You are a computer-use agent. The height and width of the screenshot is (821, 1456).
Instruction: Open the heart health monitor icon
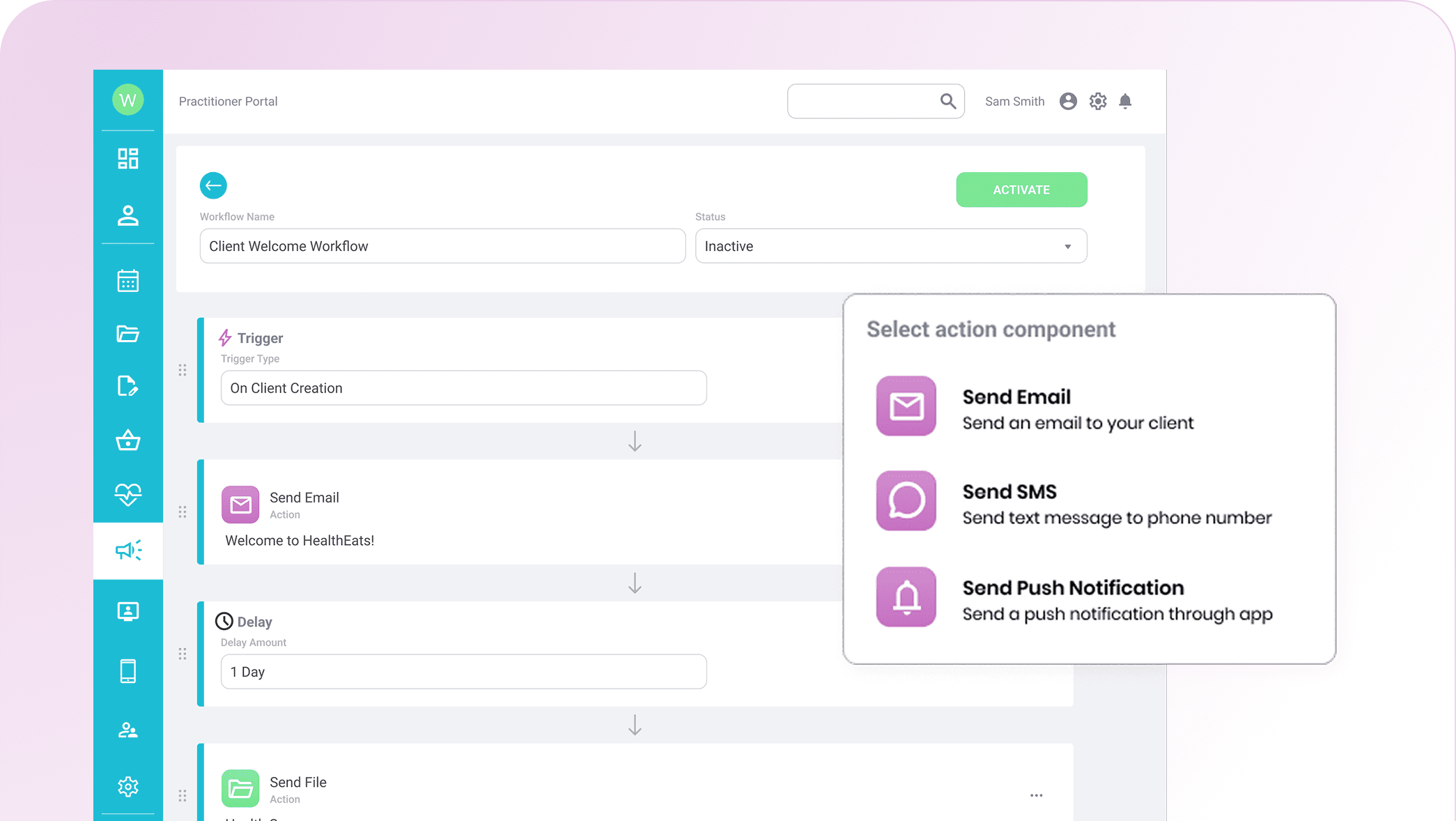[128, 495]
